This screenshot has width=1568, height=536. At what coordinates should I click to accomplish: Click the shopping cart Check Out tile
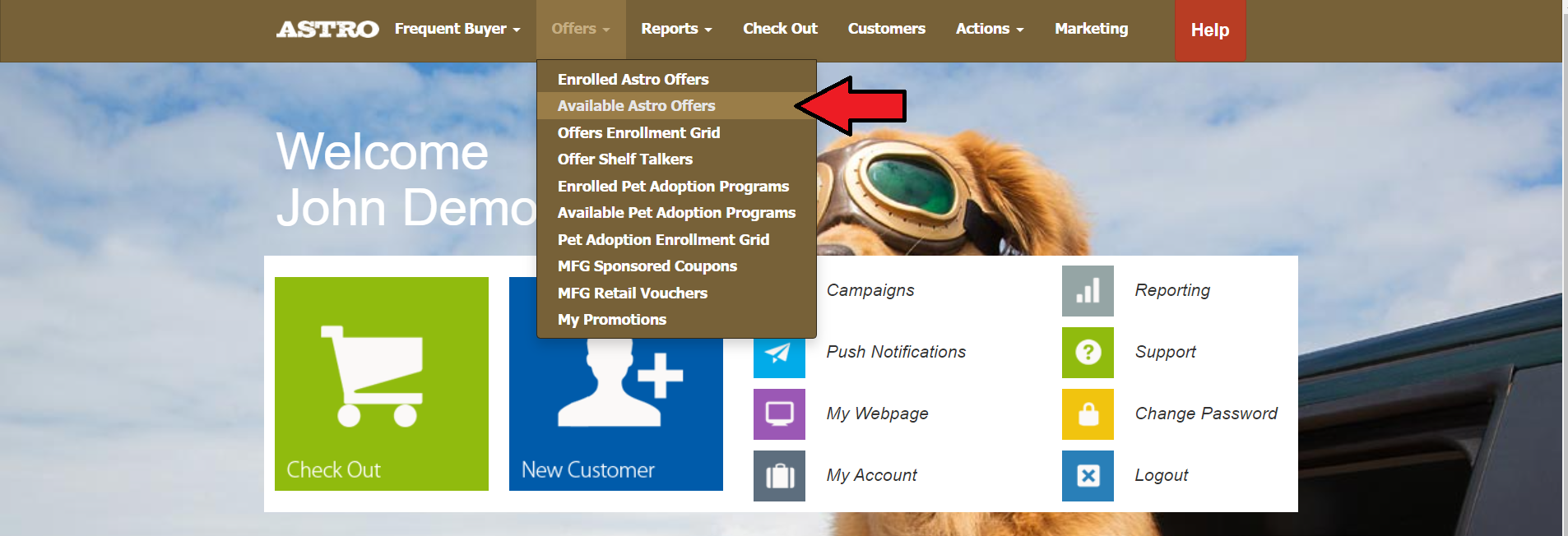[381, 383]
